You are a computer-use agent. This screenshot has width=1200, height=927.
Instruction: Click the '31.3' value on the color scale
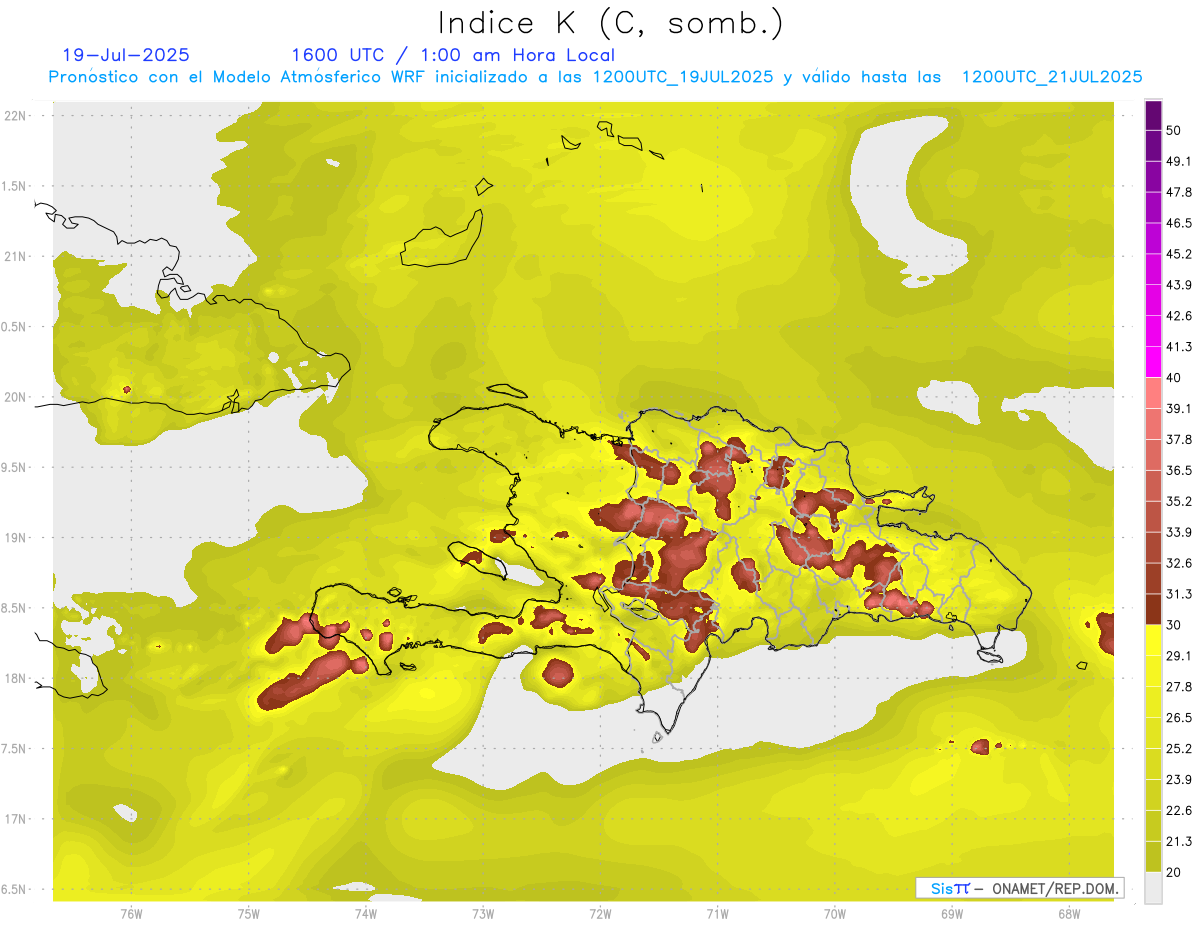1179,594
